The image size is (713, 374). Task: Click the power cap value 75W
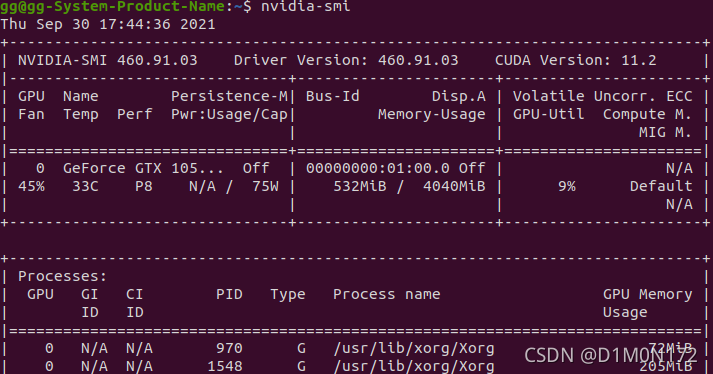(x=265, y=186)
